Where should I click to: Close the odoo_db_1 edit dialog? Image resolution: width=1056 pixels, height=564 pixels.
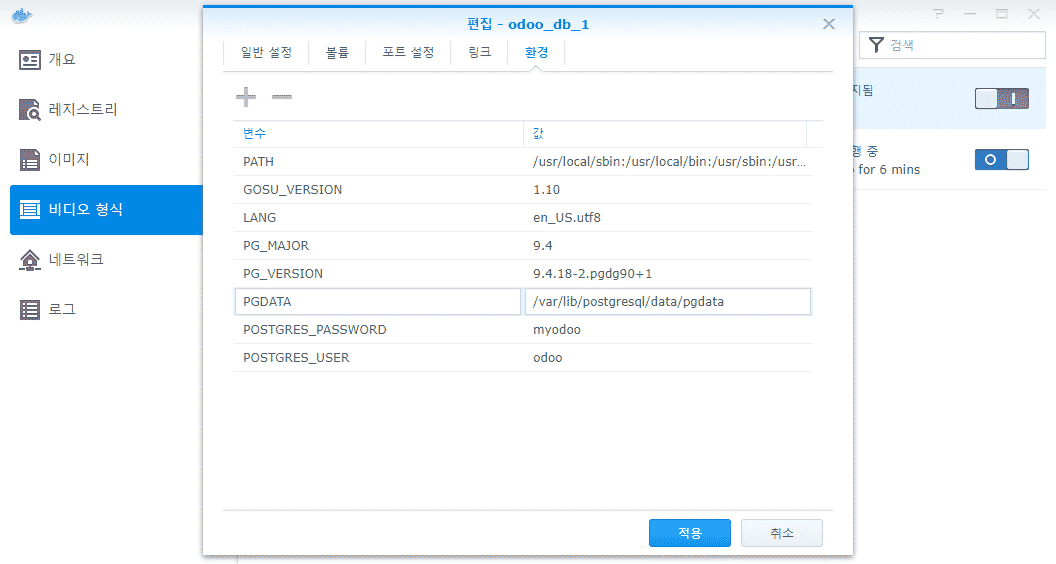point(828,24)
